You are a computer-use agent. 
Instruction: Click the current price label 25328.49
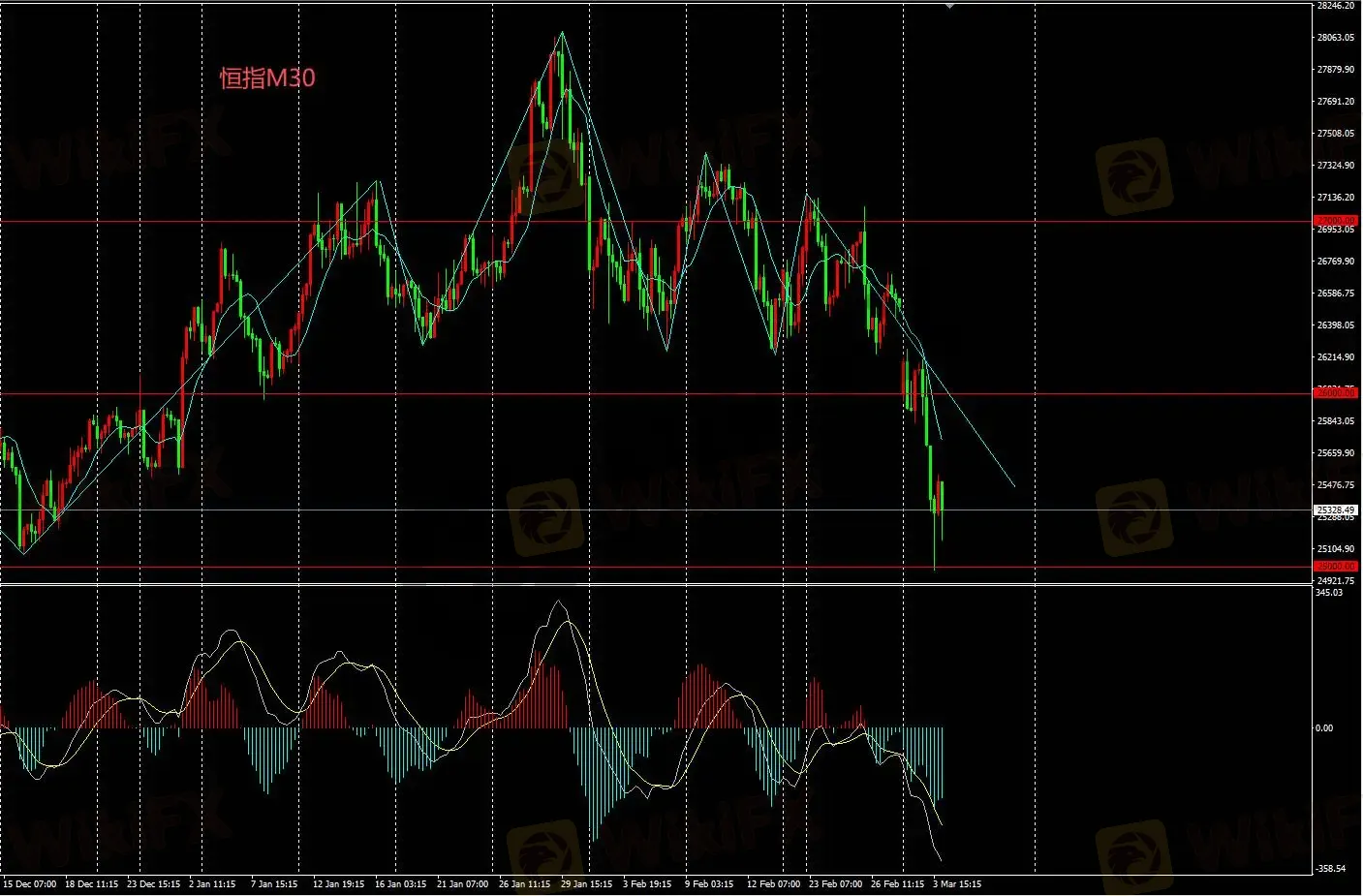pyautogui.click(x=1336, y=510)
